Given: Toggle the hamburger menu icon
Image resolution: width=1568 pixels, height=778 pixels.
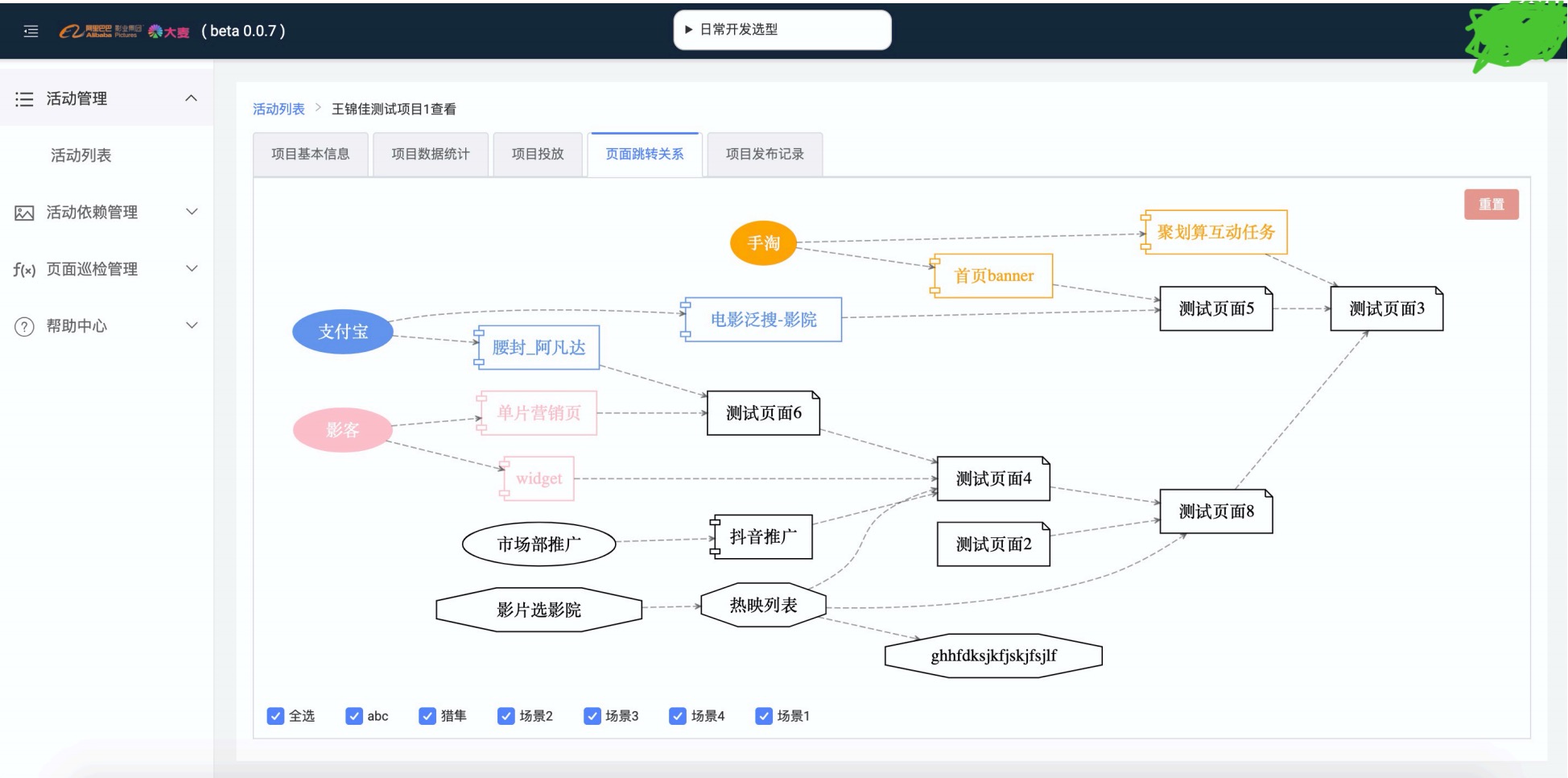Looking at the screenshot, I should point(31,31).
